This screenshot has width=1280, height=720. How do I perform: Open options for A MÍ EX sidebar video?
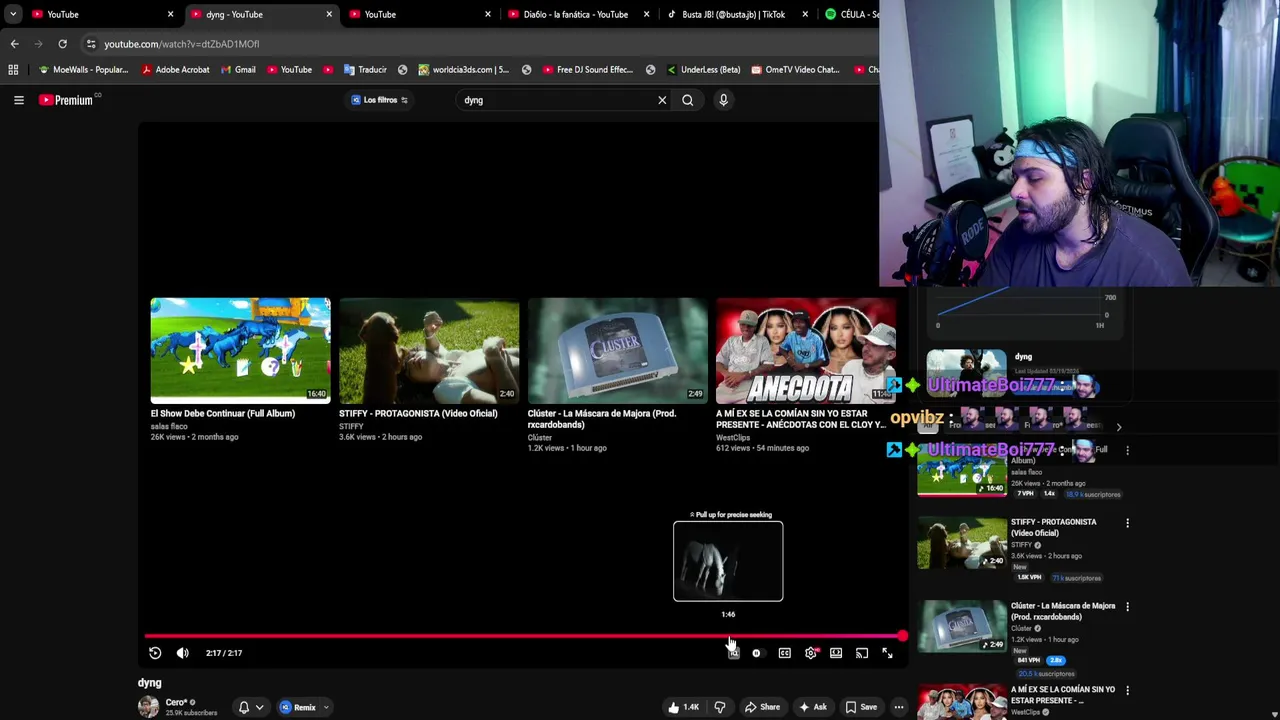pos(1127,691)
